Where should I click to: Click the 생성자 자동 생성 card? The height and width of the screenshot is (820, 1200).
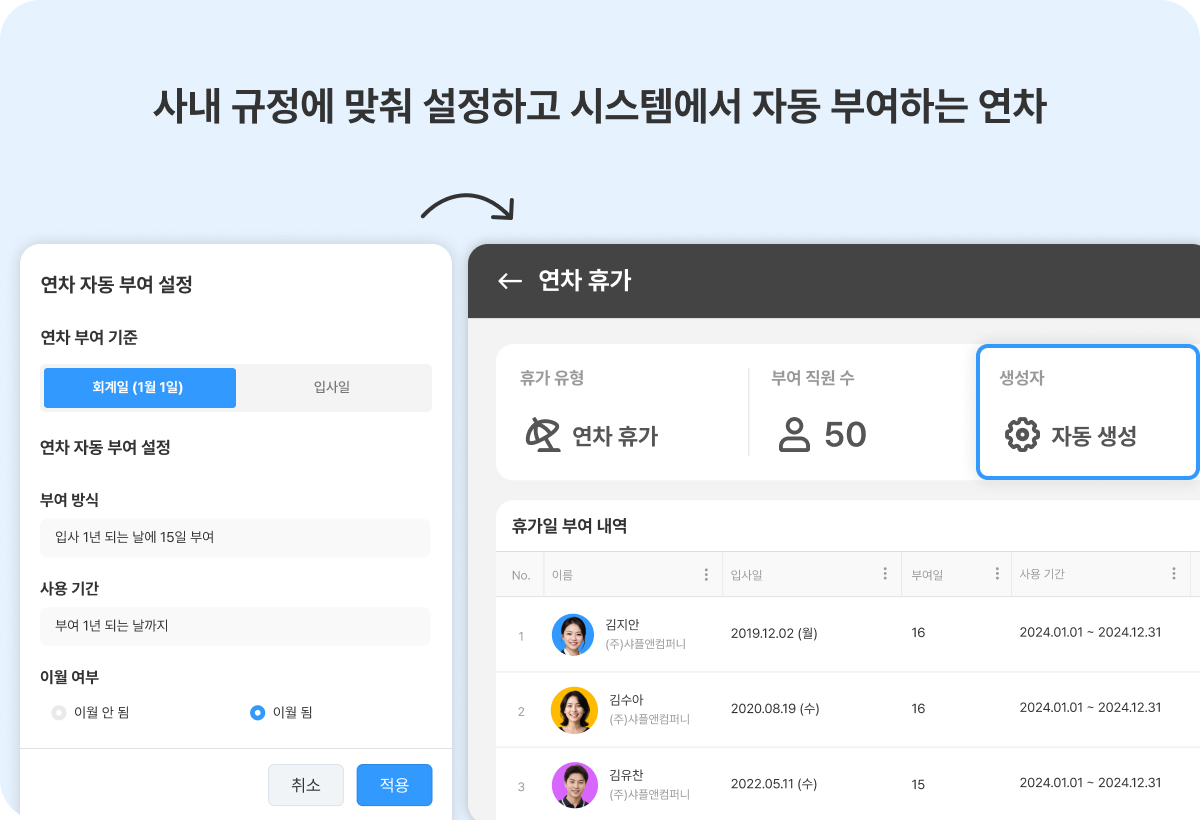tap(1088, 412)
